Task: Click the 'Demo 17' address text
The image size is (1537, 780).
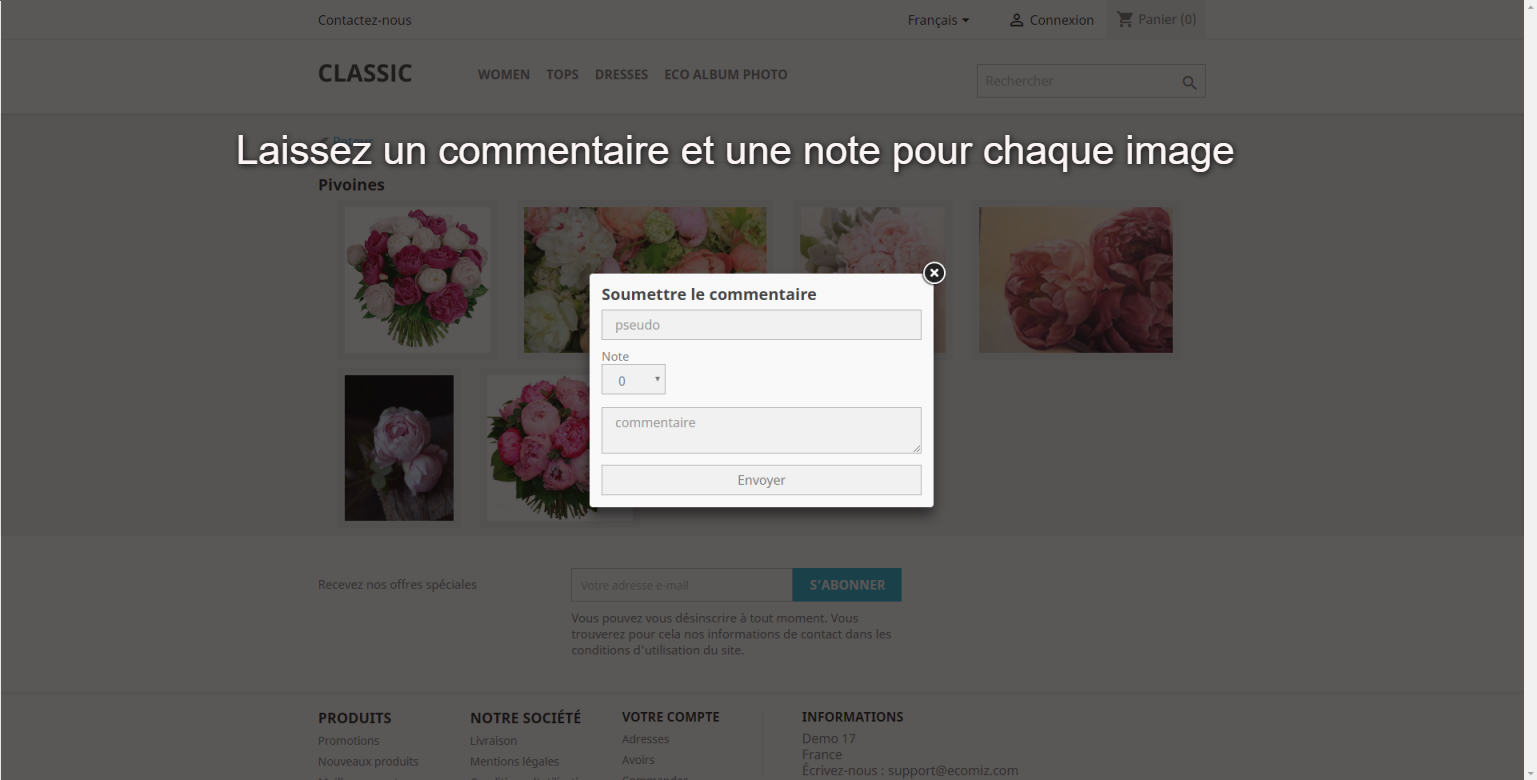Action: pos(828,739)
